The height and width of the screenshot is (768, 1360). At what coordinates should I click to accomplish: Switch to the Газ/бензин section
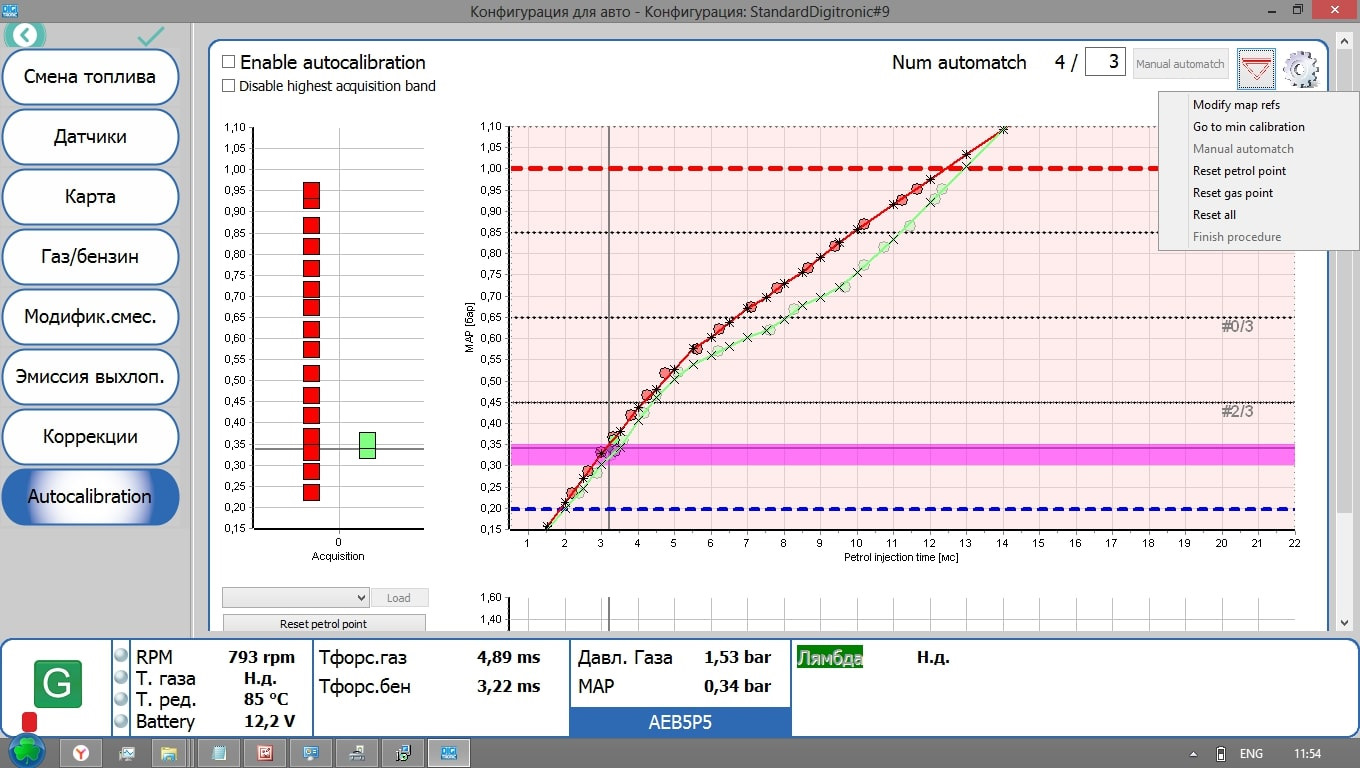90,257
